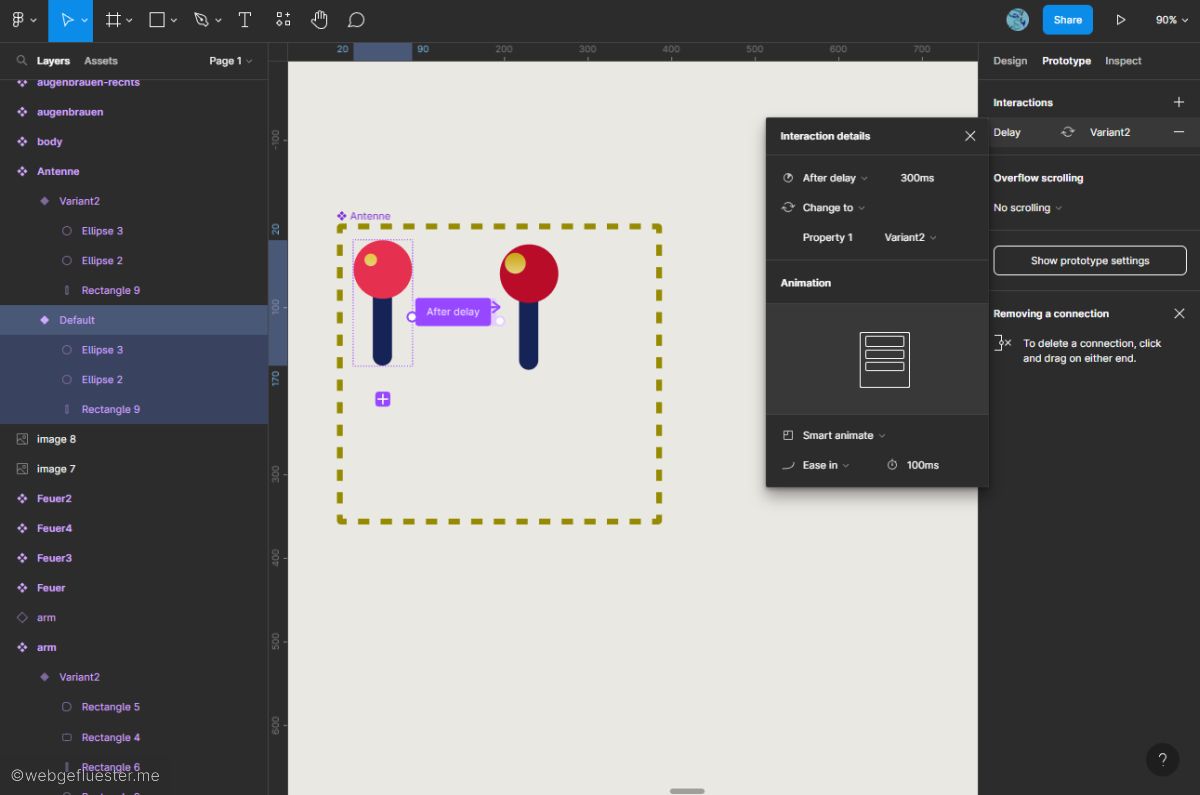Click Show prototype settings button
This screenshot has width=1200, height=795.
click(x=1089, y=261)
